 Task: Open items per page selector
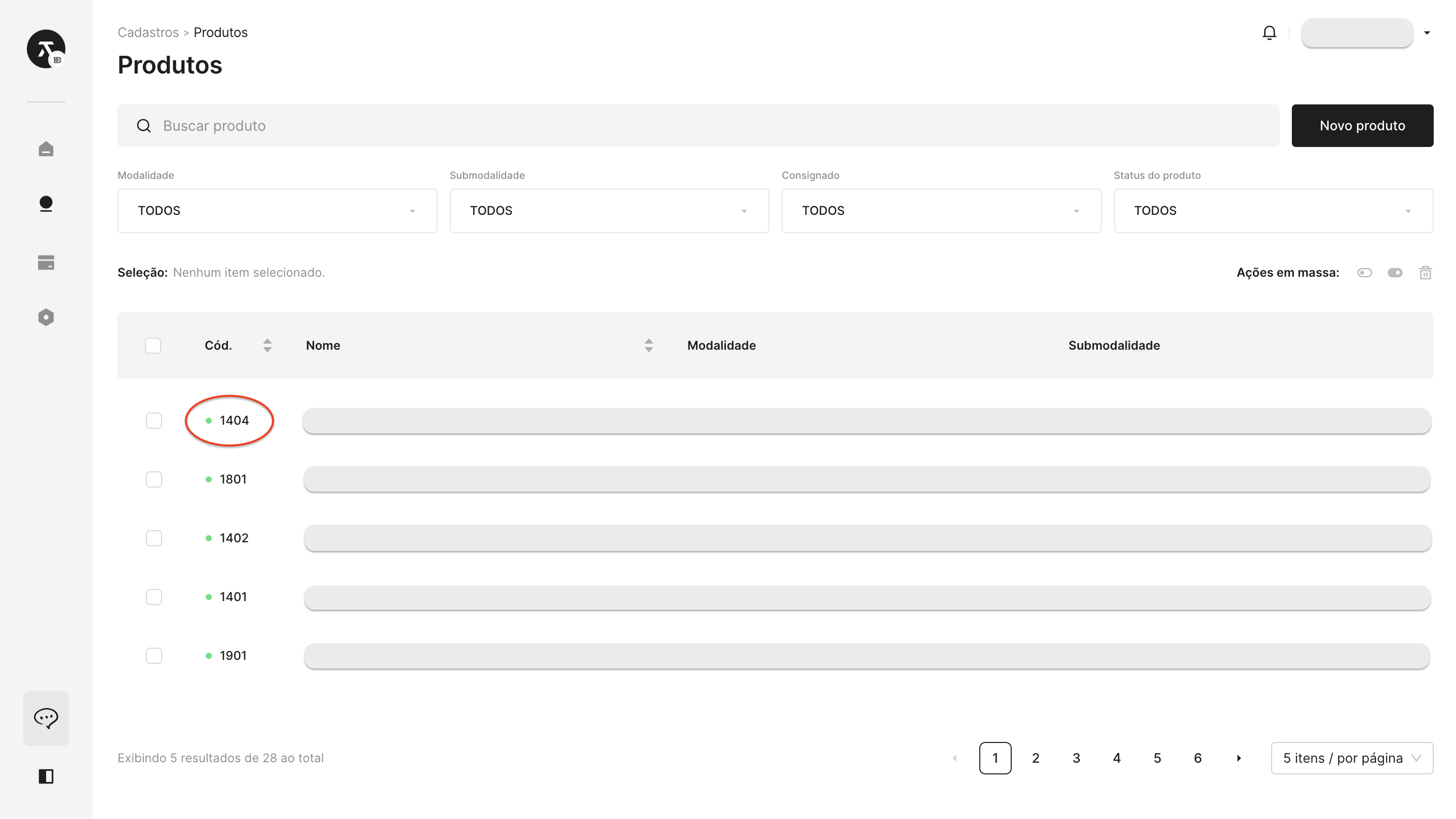[x=1352, y=758]
